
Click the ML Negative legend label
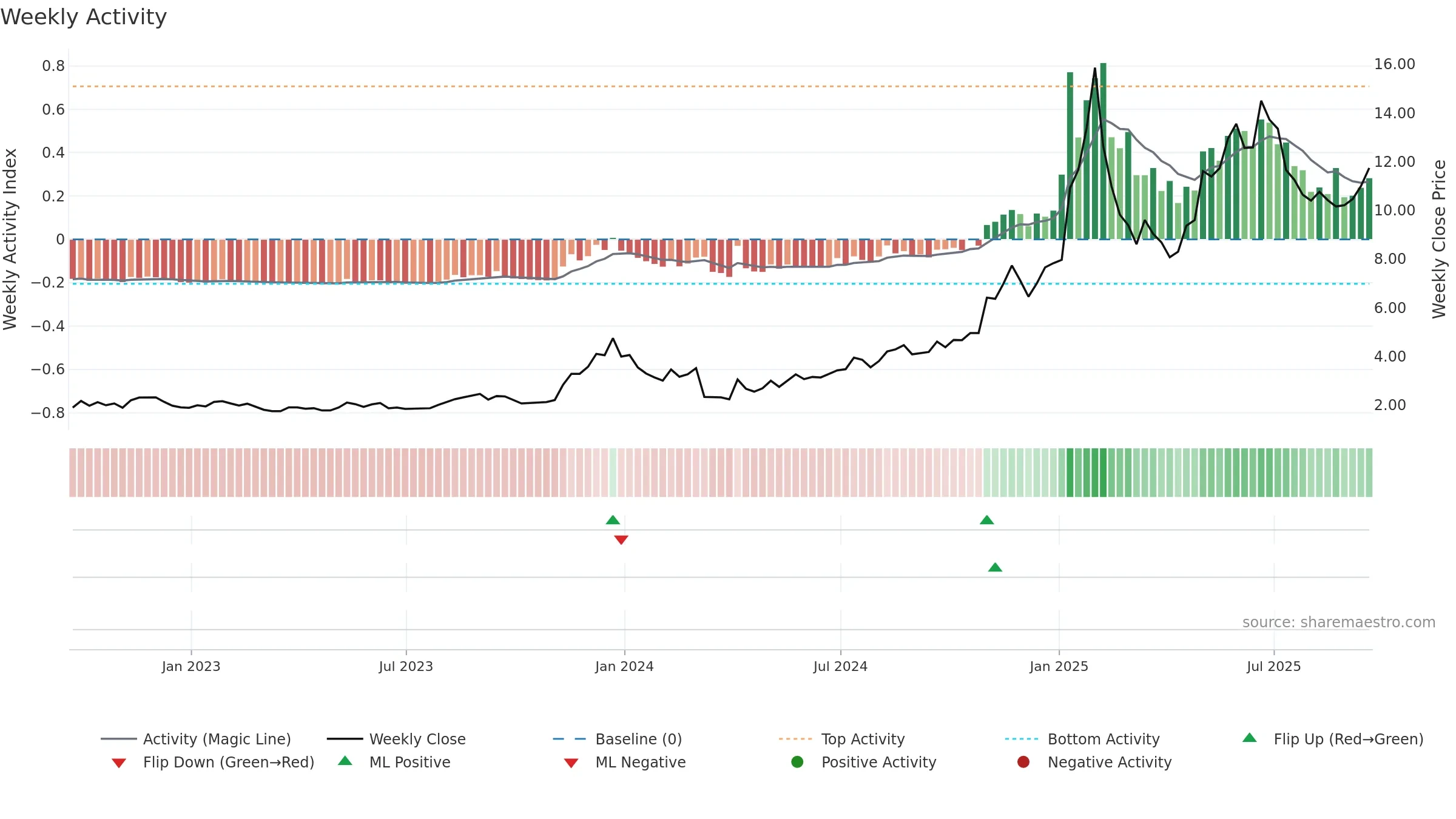point(641,762)
